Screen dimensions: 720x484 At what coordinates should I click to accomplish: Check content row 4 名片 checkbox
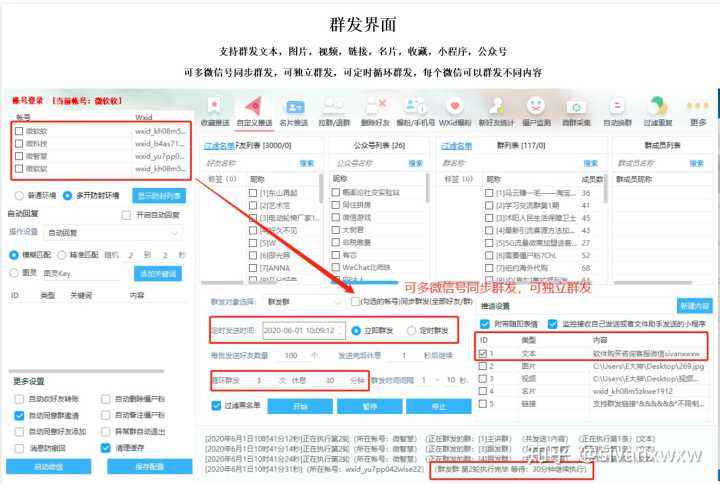(x=483, y=391)
